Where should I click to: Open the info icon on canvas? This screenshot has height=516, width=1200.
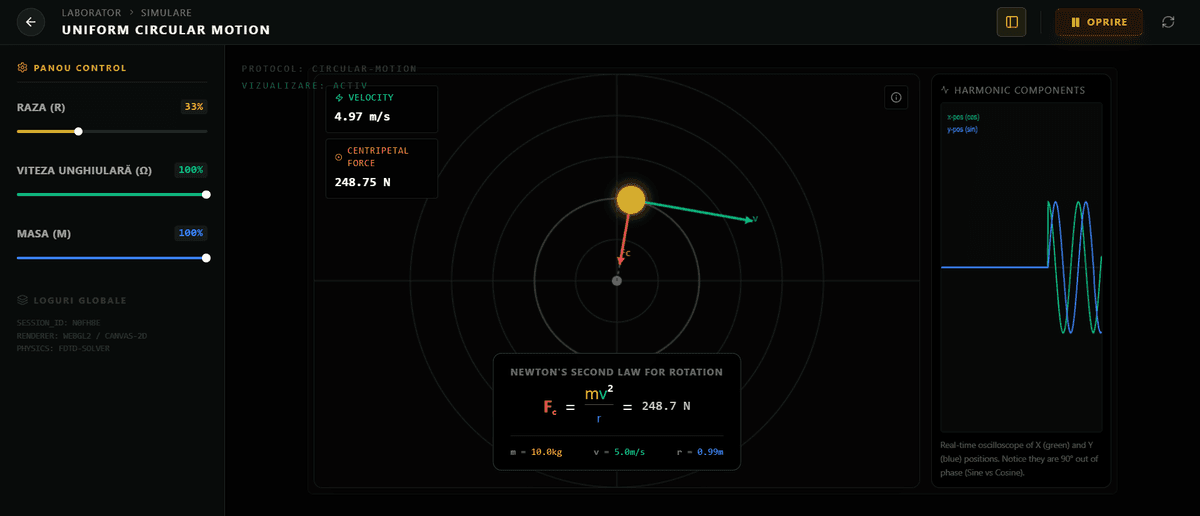(x=896, y=98)
